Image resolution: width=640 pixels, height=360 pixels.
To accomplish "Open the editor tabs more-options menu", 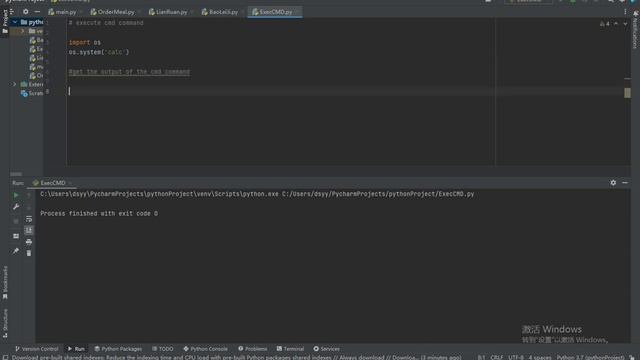I will 625,12.
